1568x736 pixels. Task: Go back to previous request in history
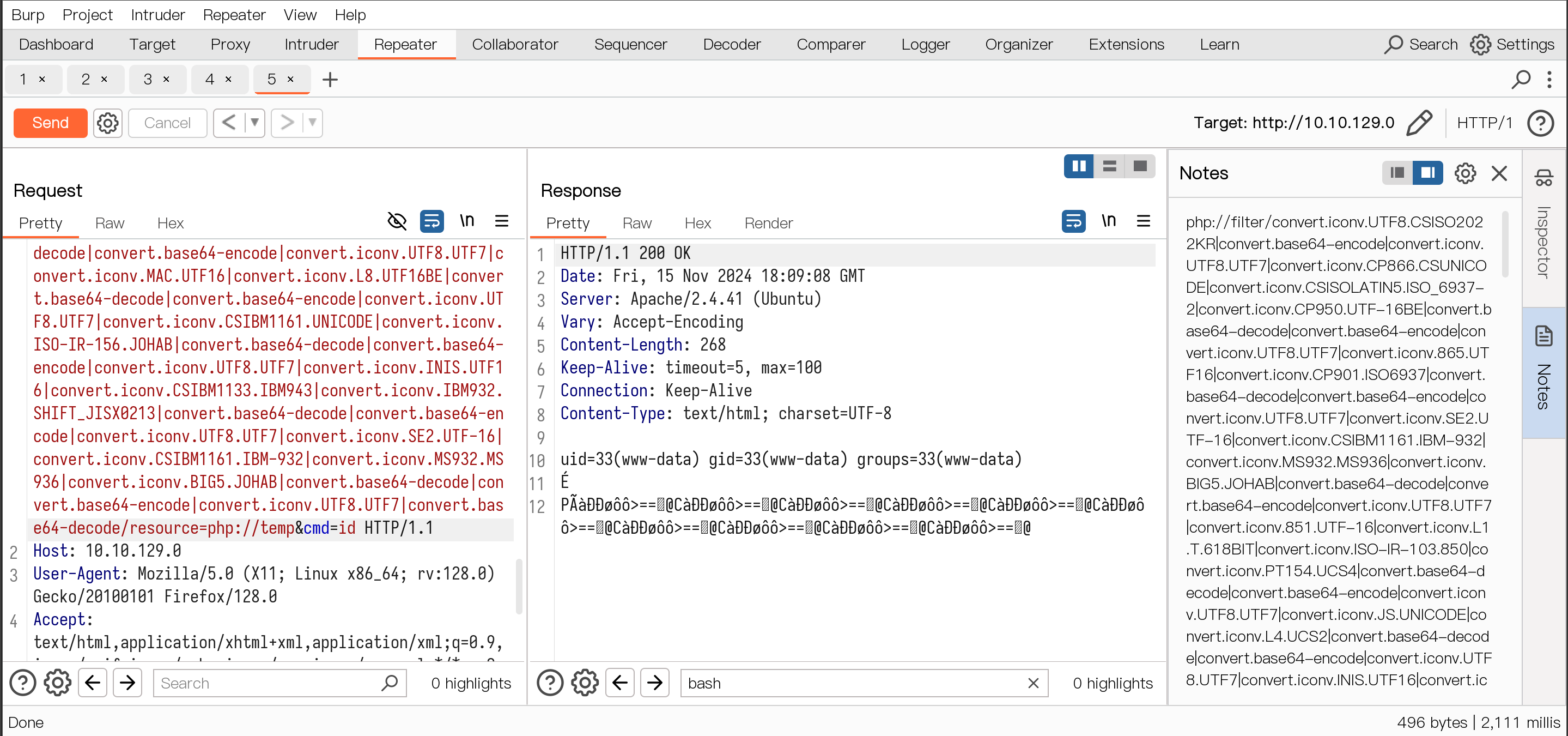pos(229,123)
